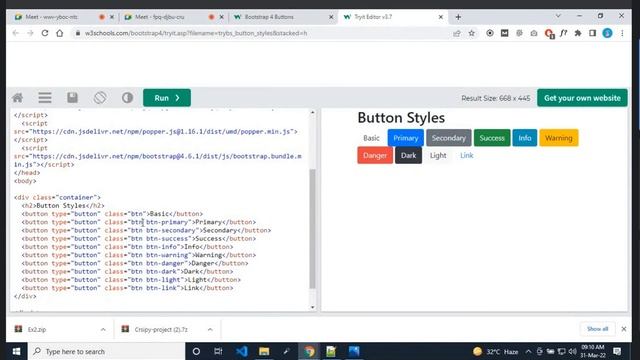Screen dimensions: 640x360
Task: Click the code editor scrollbar thumb
Action: [x=313, y=229]
